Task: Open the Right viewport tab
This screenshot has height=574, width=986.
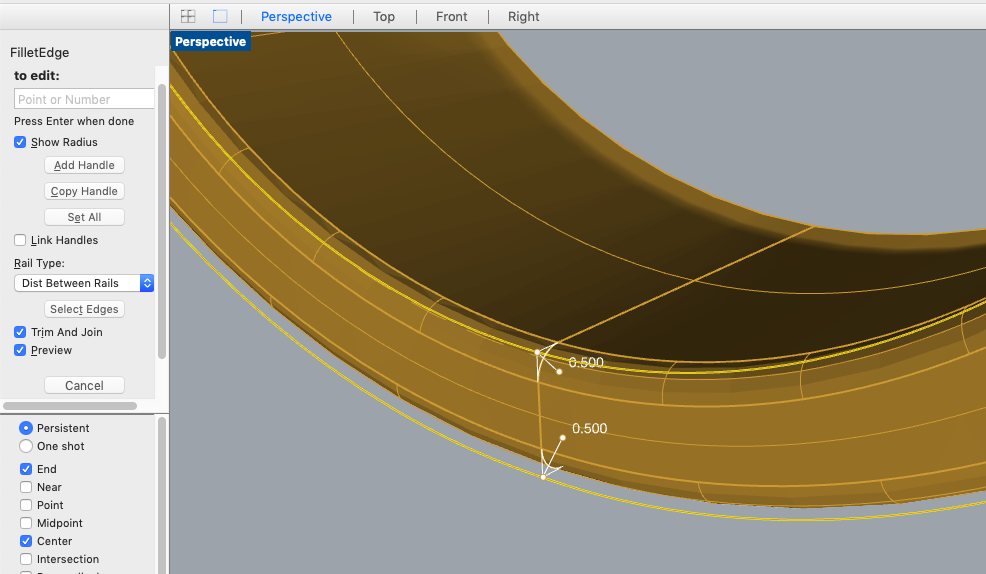Action: point(523,16)
